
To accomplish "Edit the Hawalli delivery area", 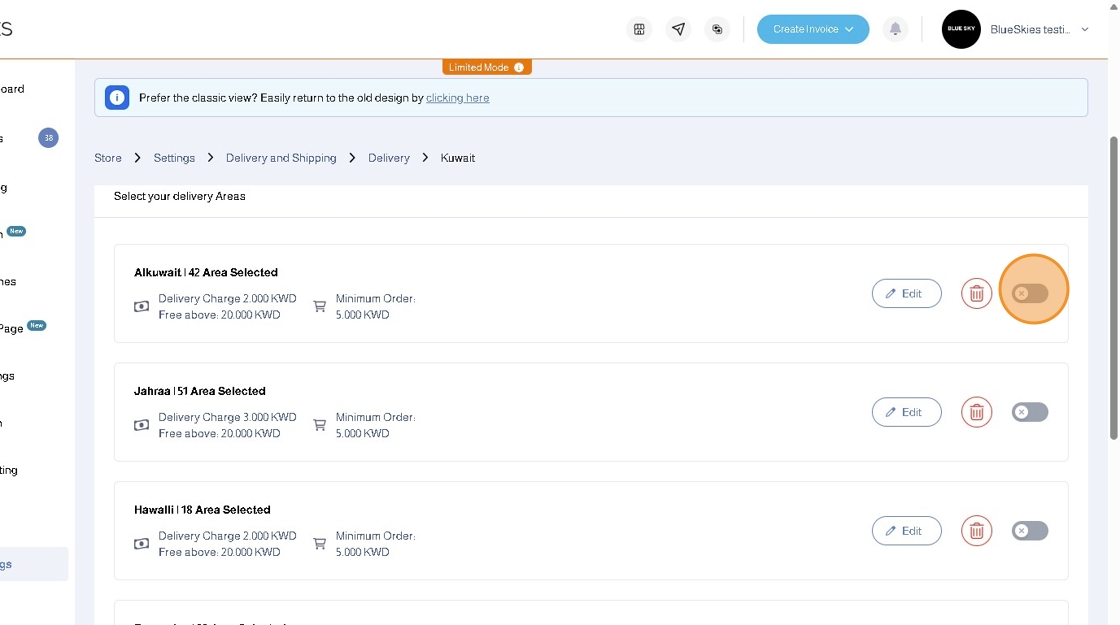I will (x=906, y=531).
